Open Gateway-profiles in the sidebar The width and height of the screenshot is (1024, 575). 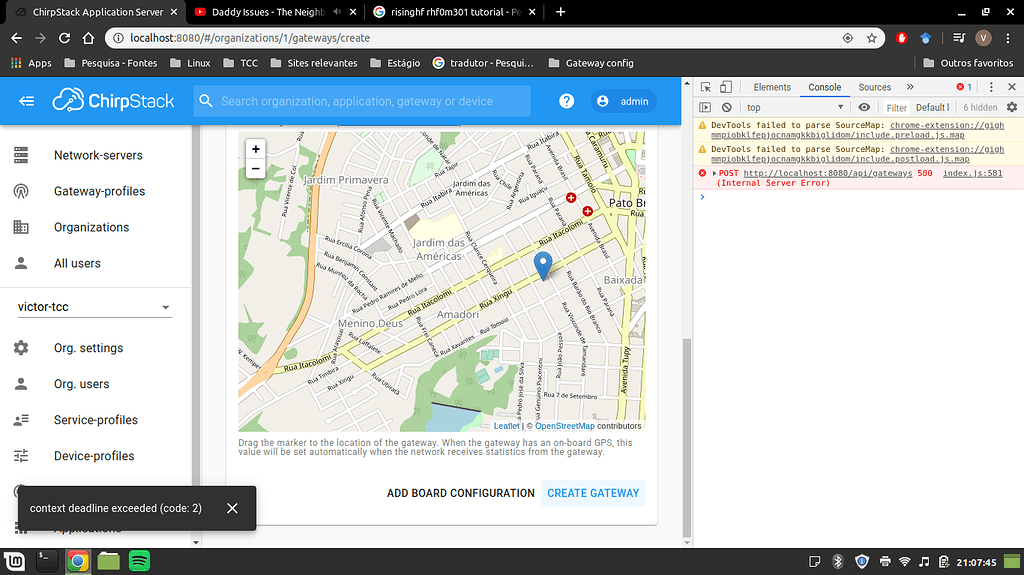(x=99, y=191)
